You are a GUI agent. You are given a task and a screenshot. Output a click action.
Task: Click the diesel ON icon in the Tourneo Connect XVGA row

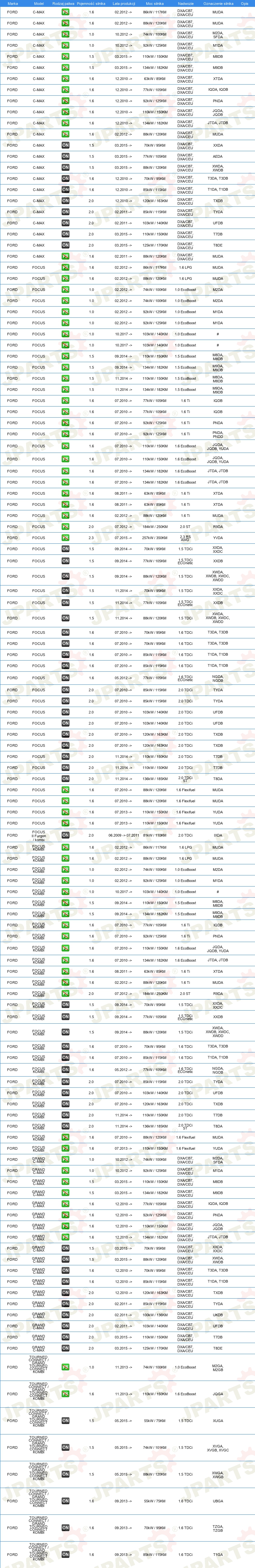65,1448
